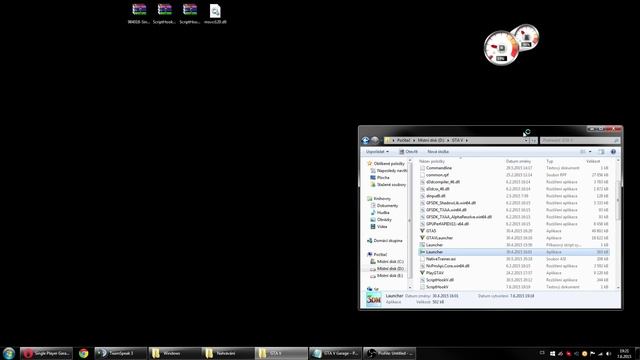Viewport: 640px width, 360px height.
Task: Toggle the preview pane icon
Action: pyautogui.click(x=601, y=152)
